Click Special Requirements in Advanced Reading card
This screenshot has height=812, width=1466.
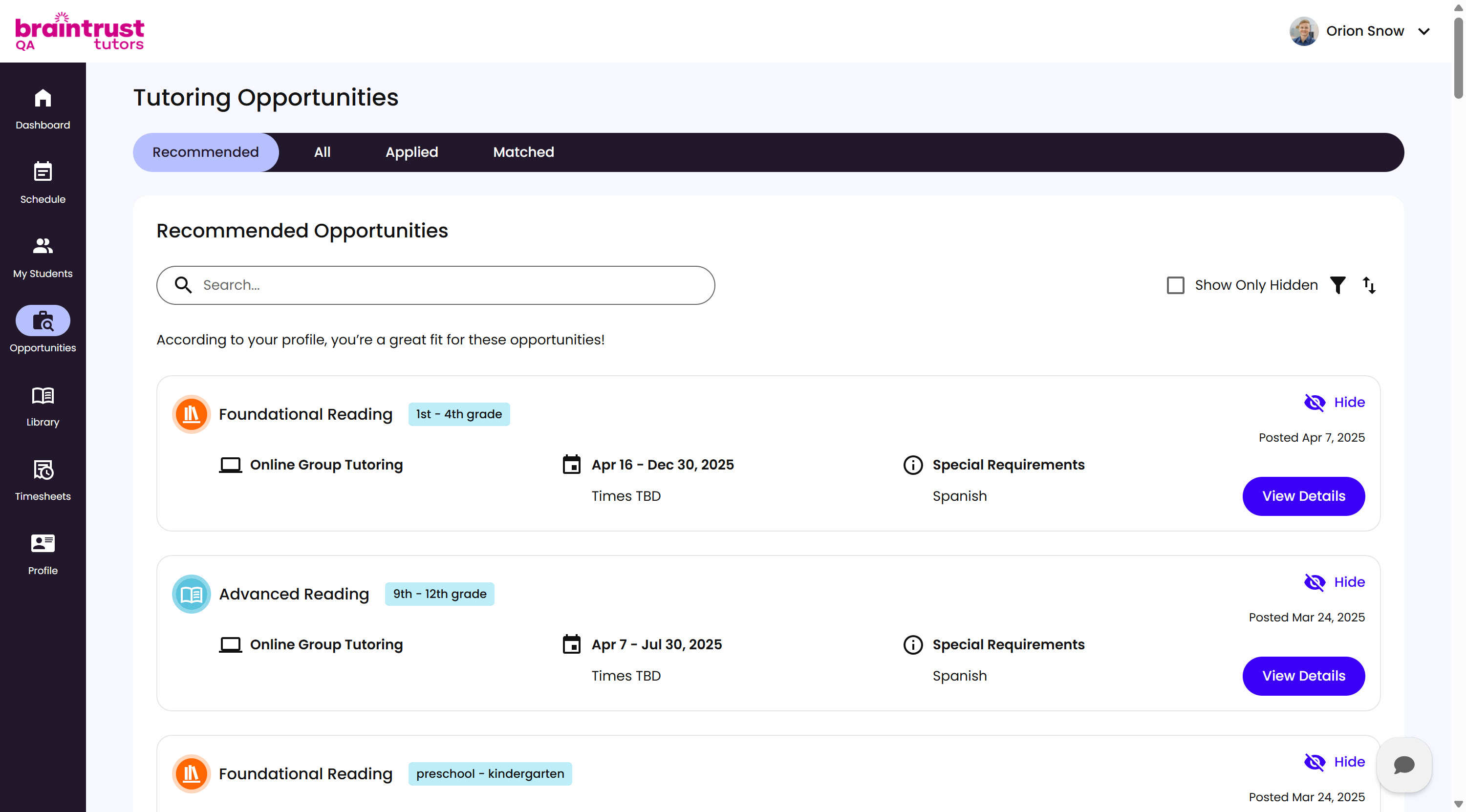[1009, 645]
